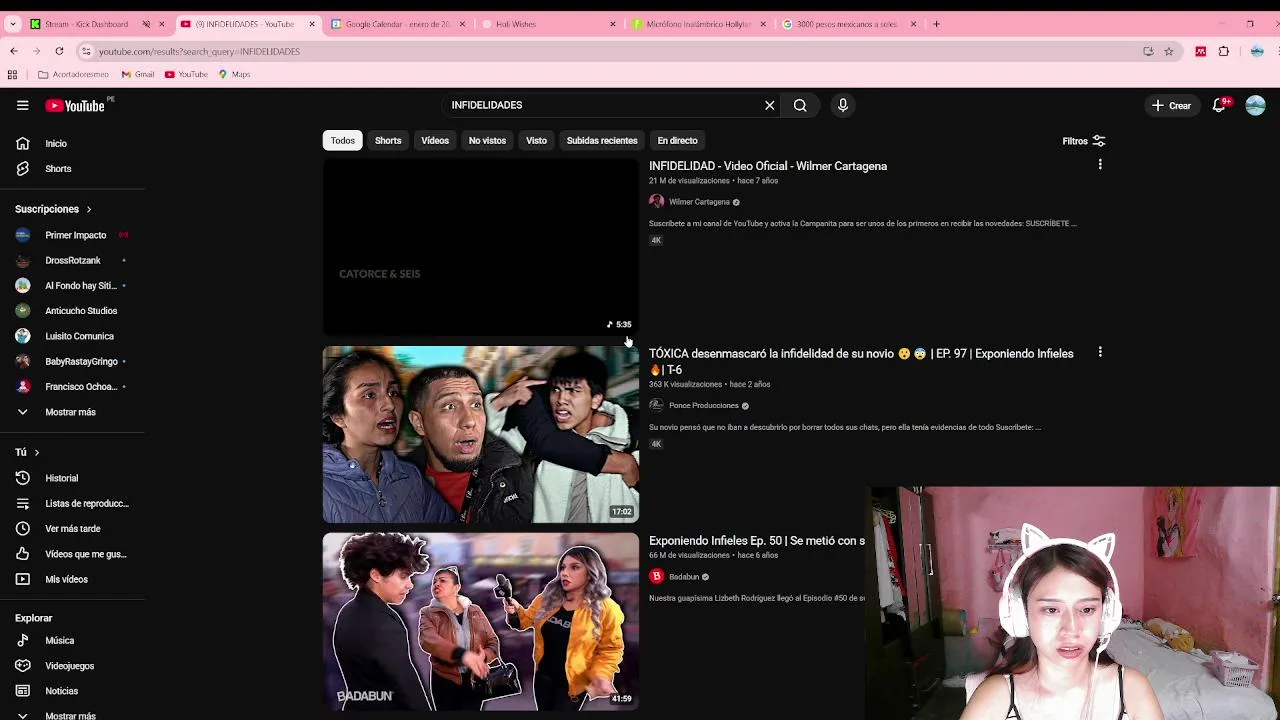The width and height of the screenshot is (1280, 720).
Task: Reload the page
Action: click(59, 51)
